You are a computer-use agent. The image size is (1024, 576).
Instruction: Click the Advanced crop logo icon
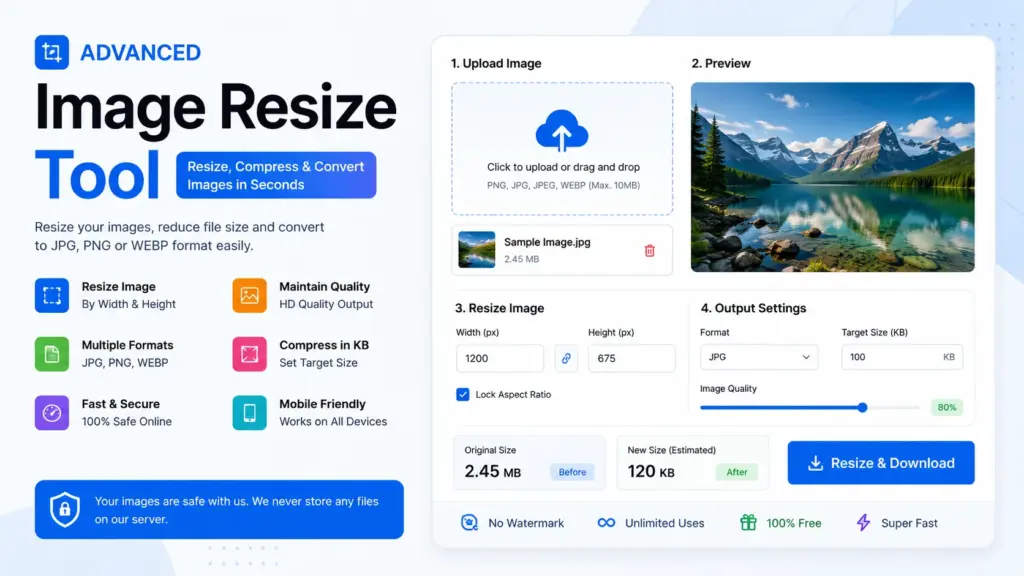coord(52,52)
